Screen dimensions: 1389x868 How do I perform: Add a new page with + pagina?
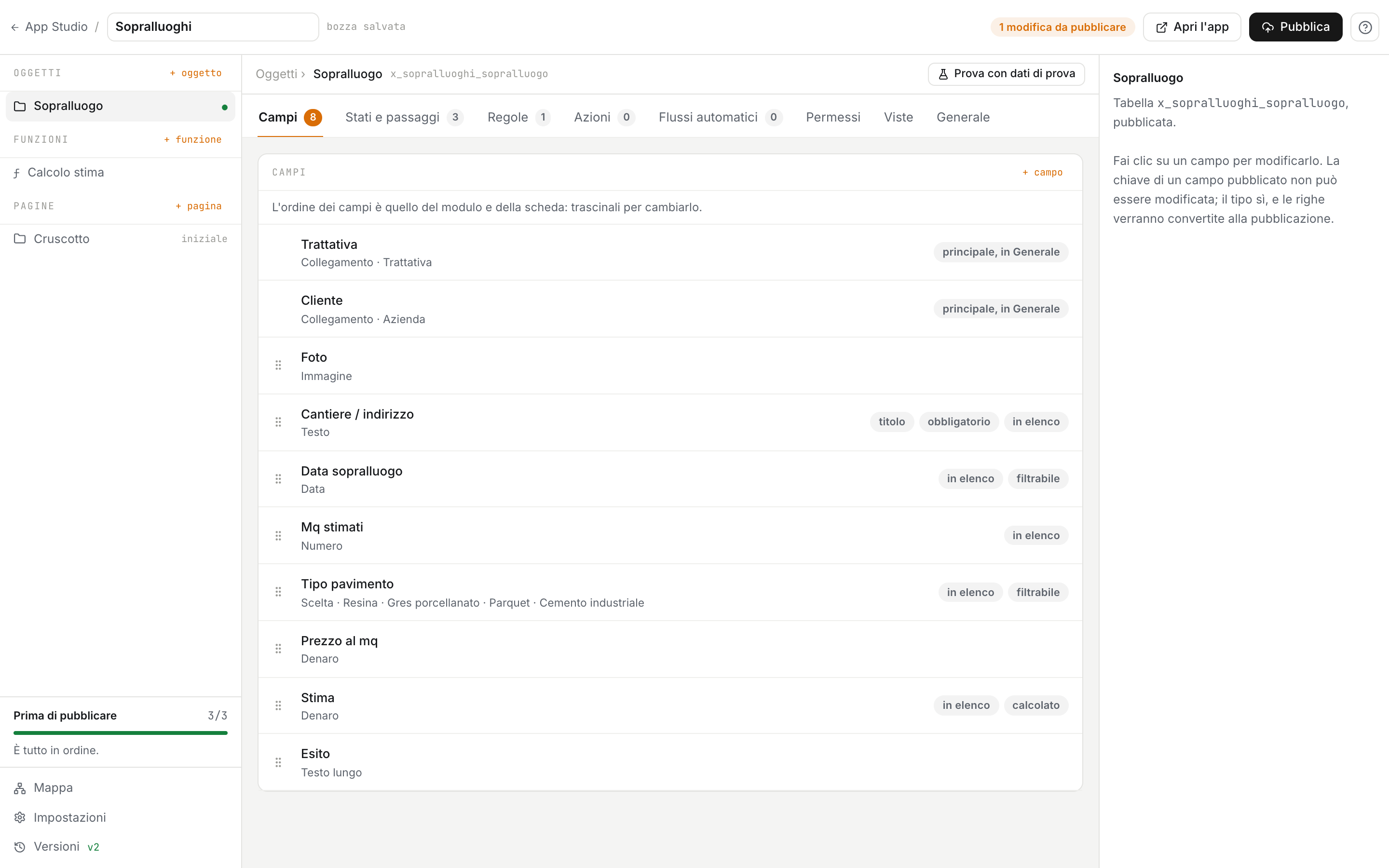coord(199,206)
